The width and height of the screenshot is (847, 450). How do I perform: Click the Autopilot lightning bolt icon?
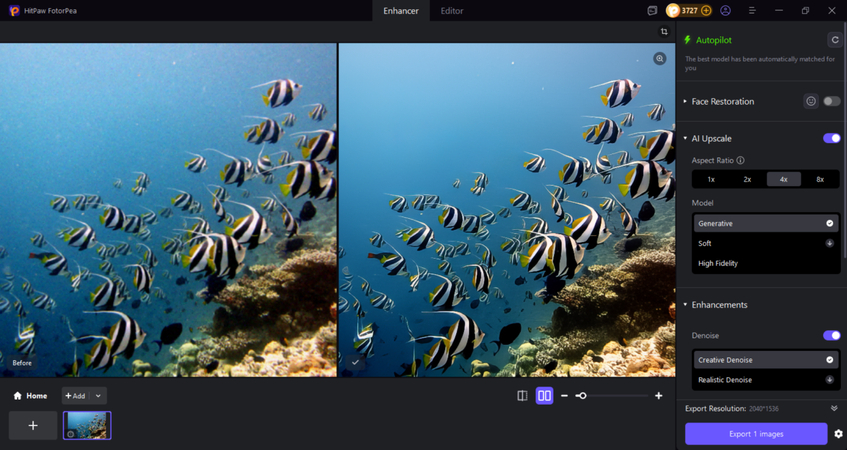[688, 40]
